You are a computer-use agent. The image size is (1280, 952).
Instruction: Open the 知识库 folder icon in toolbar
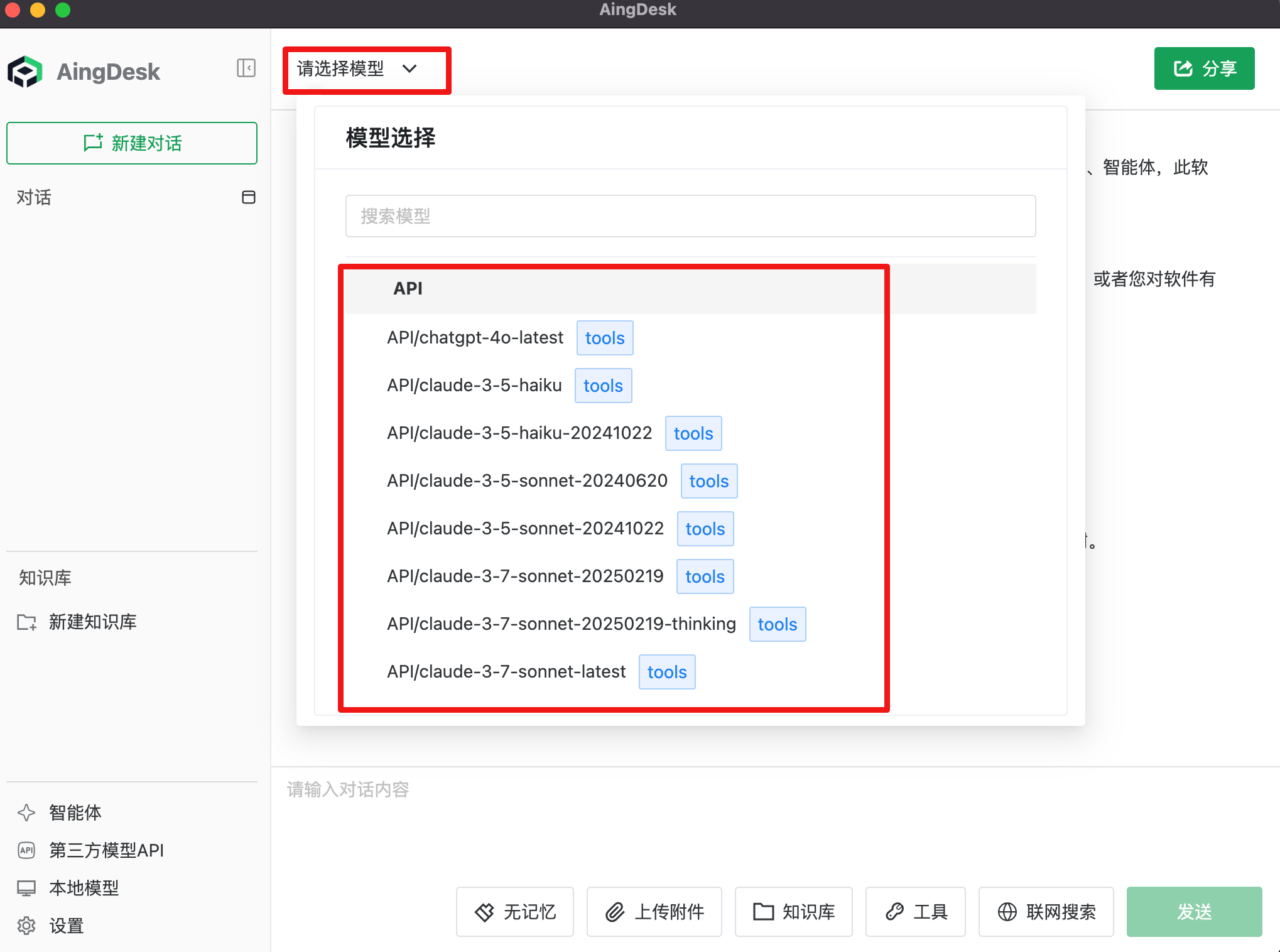(x=762, y=912)
